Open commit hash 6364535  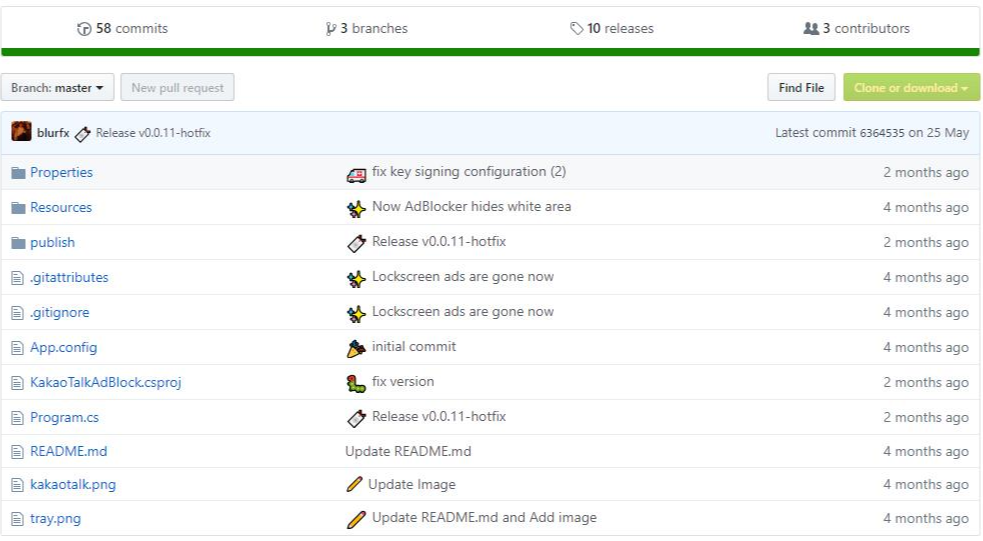(x=881, y=133)
